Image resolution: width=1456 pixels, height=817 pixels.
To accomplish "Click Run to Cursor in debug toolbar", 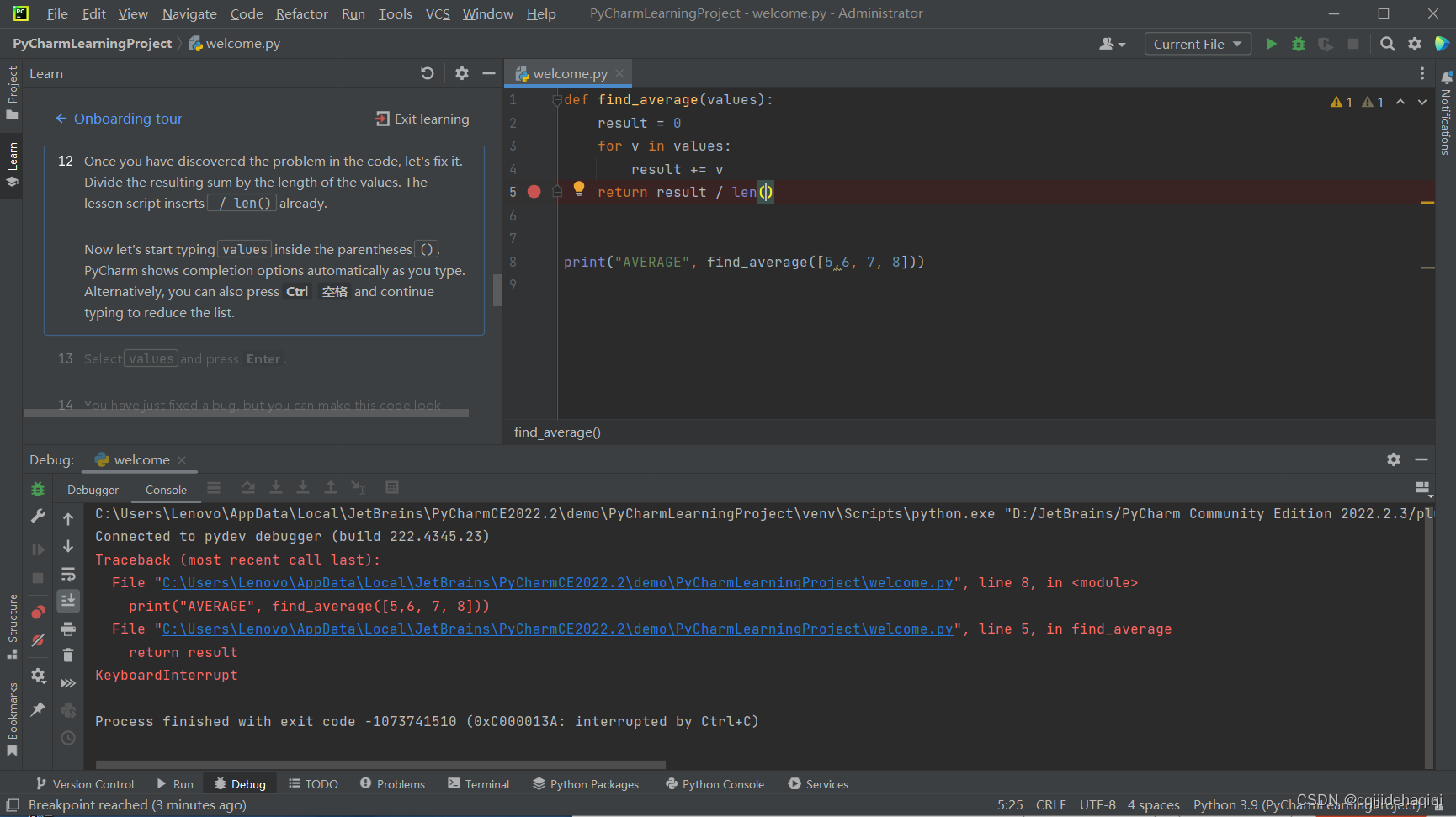I will pyautogui.click(x=358, y=487).
